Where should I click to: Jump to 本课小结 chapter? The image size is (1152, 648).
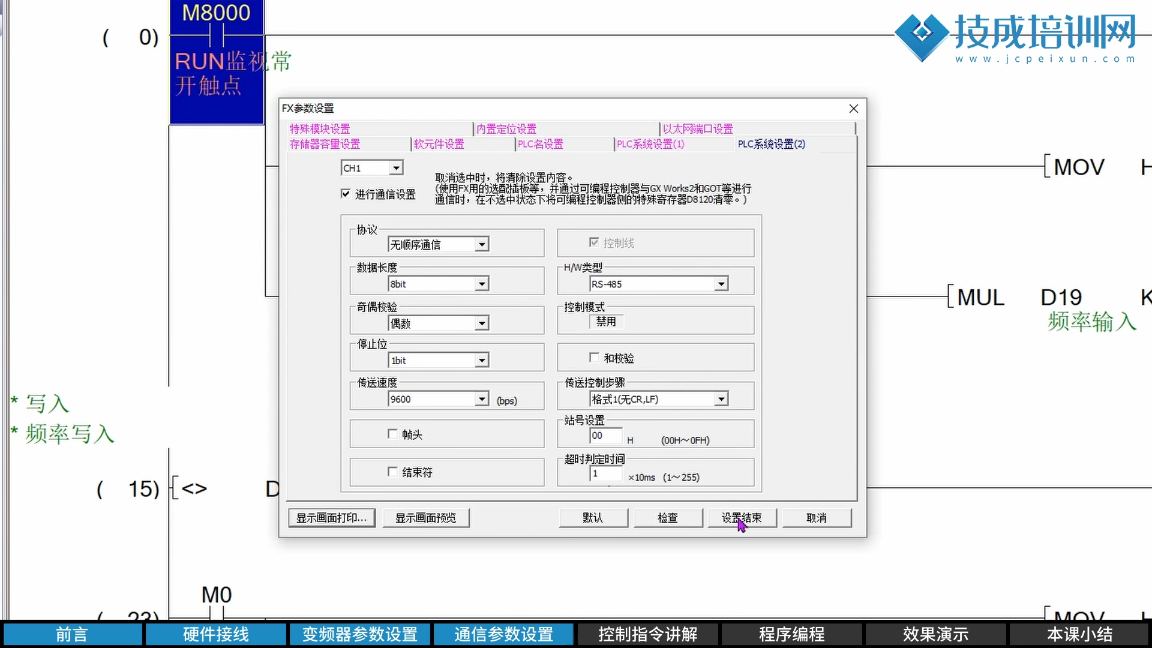(x=1080, y=634)
